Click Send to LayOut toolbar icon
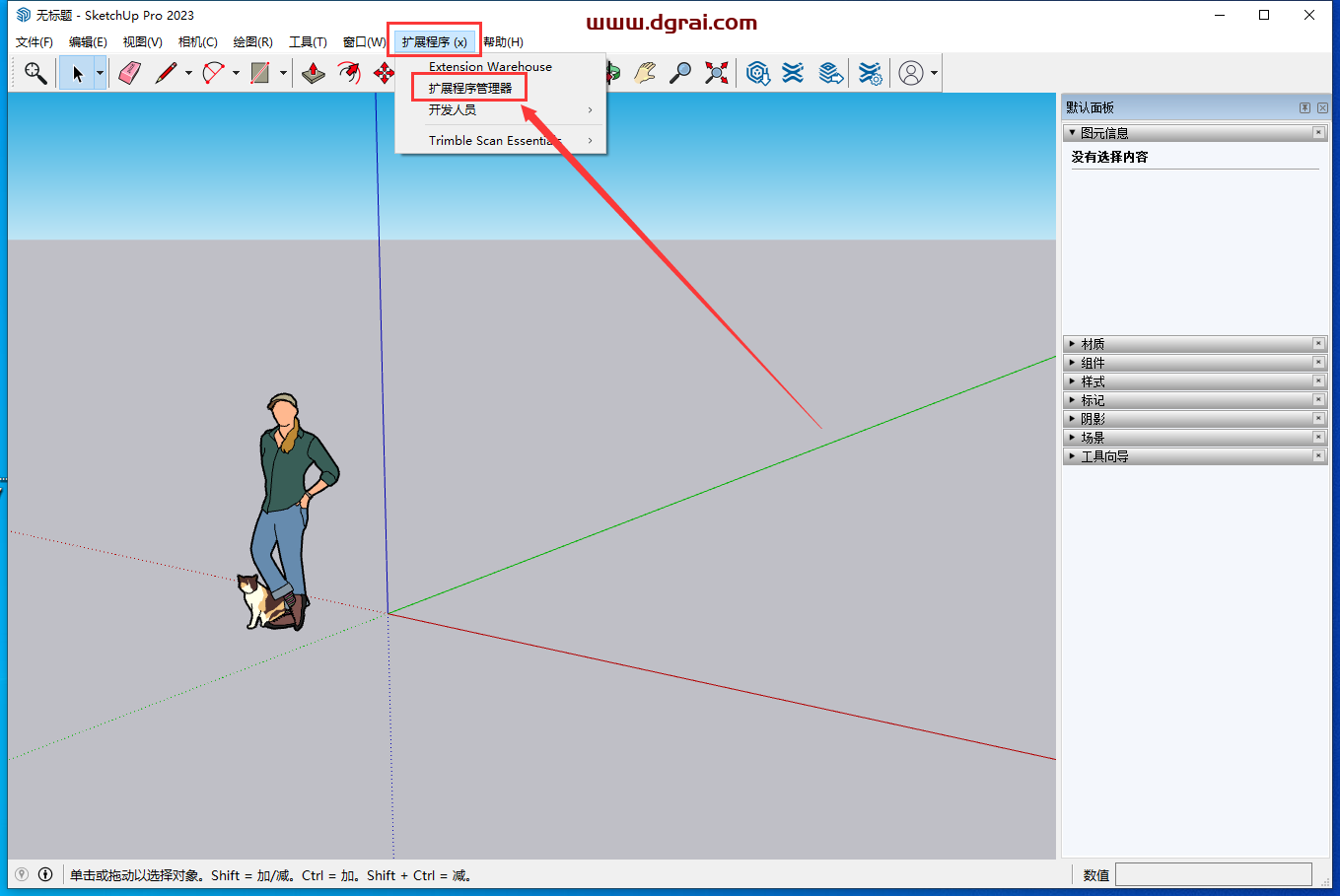1340x896 pixels. pyautogui.click(x=831, y=73)
